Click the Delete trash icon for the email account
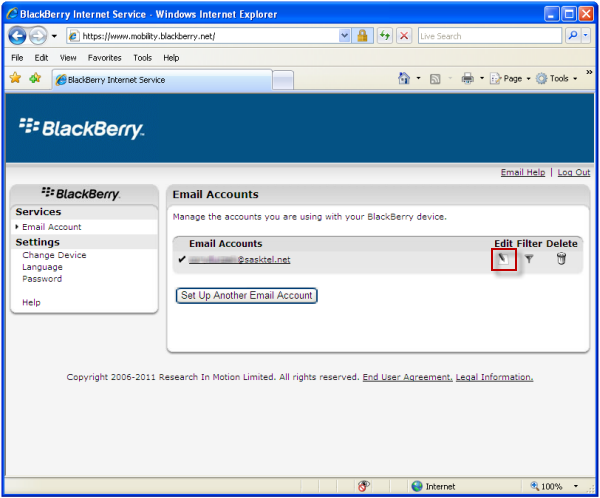The height and width of the screenshot is (498, 600). tap(561, 259)
